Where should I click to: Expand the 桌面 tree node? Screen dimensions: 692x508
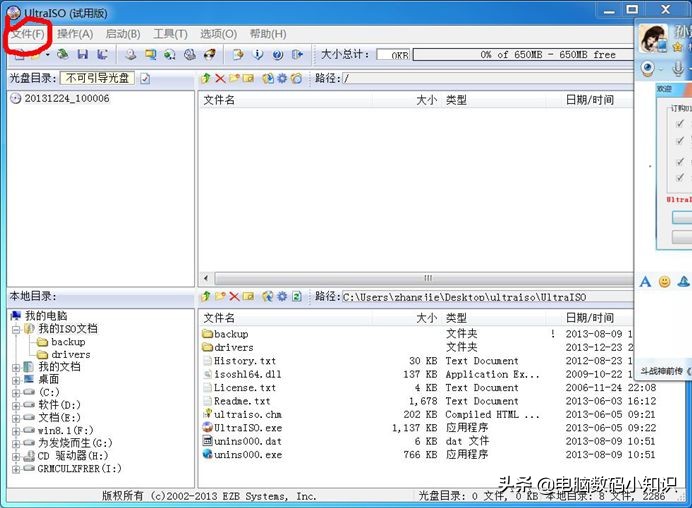(16, 380)
